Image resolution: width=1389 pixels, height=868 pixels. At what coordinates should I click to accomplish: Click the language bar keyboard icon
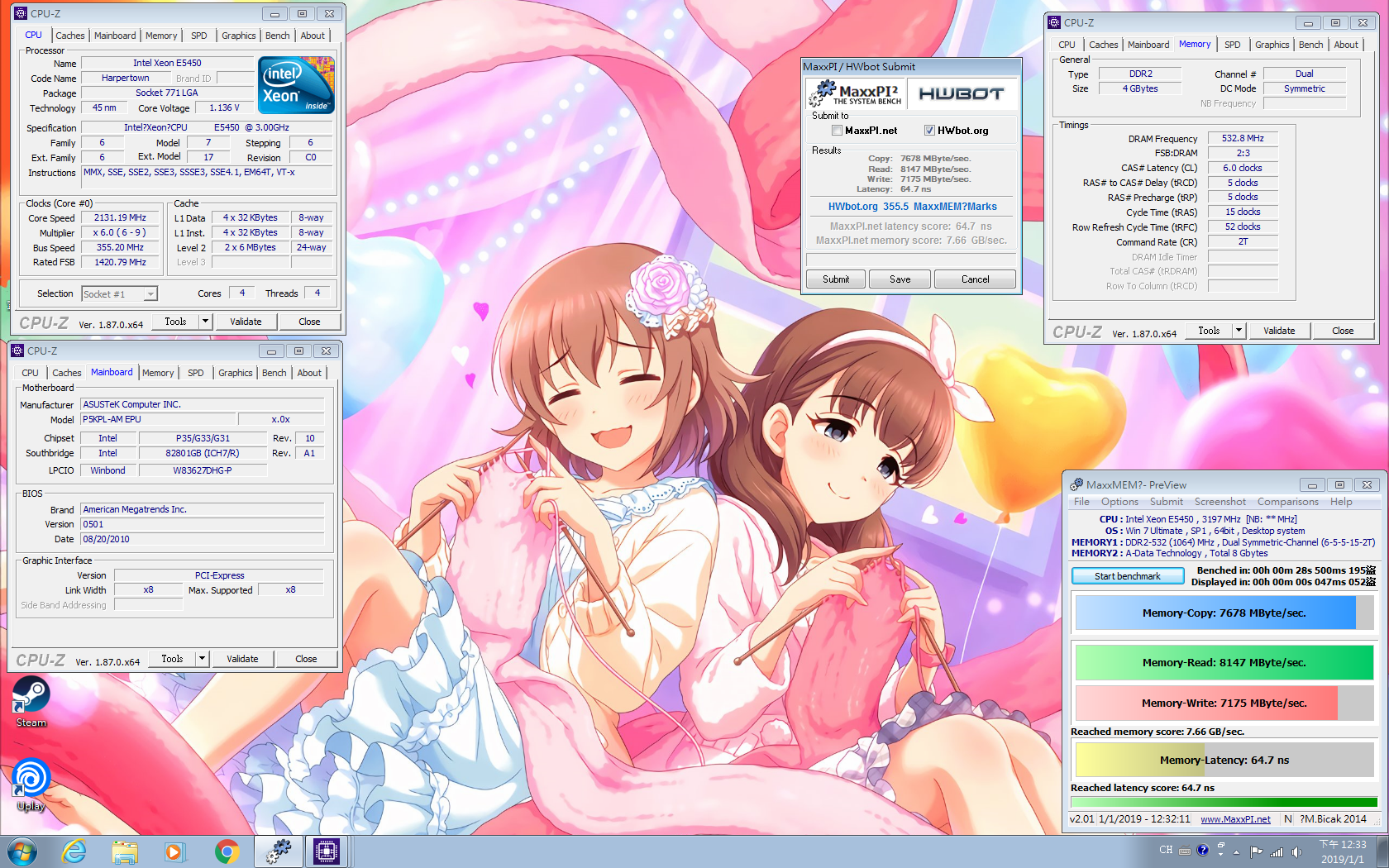point(1185,850)
